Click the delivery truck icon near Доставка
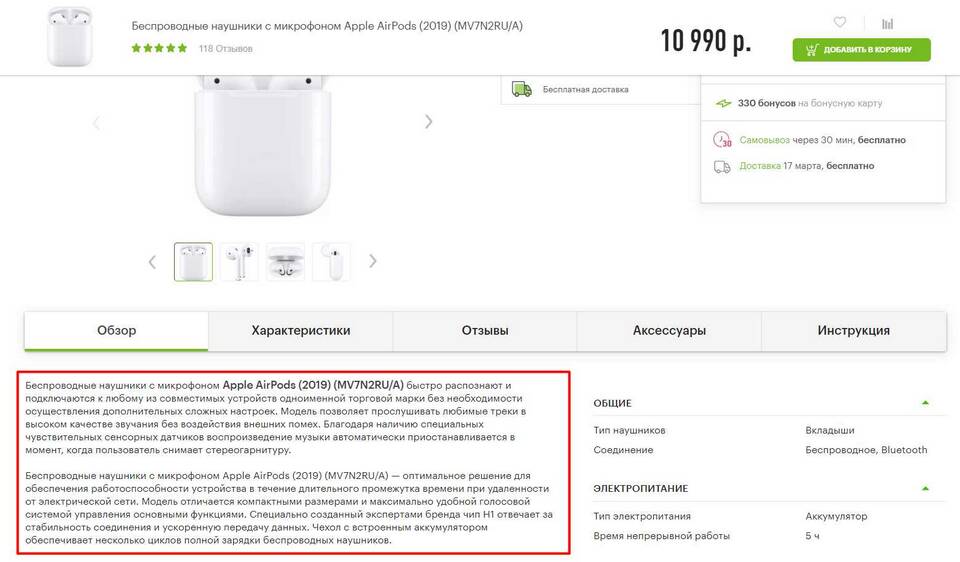Screen dimensions: 960x562 pyautogui.click(x=722, y=167)
